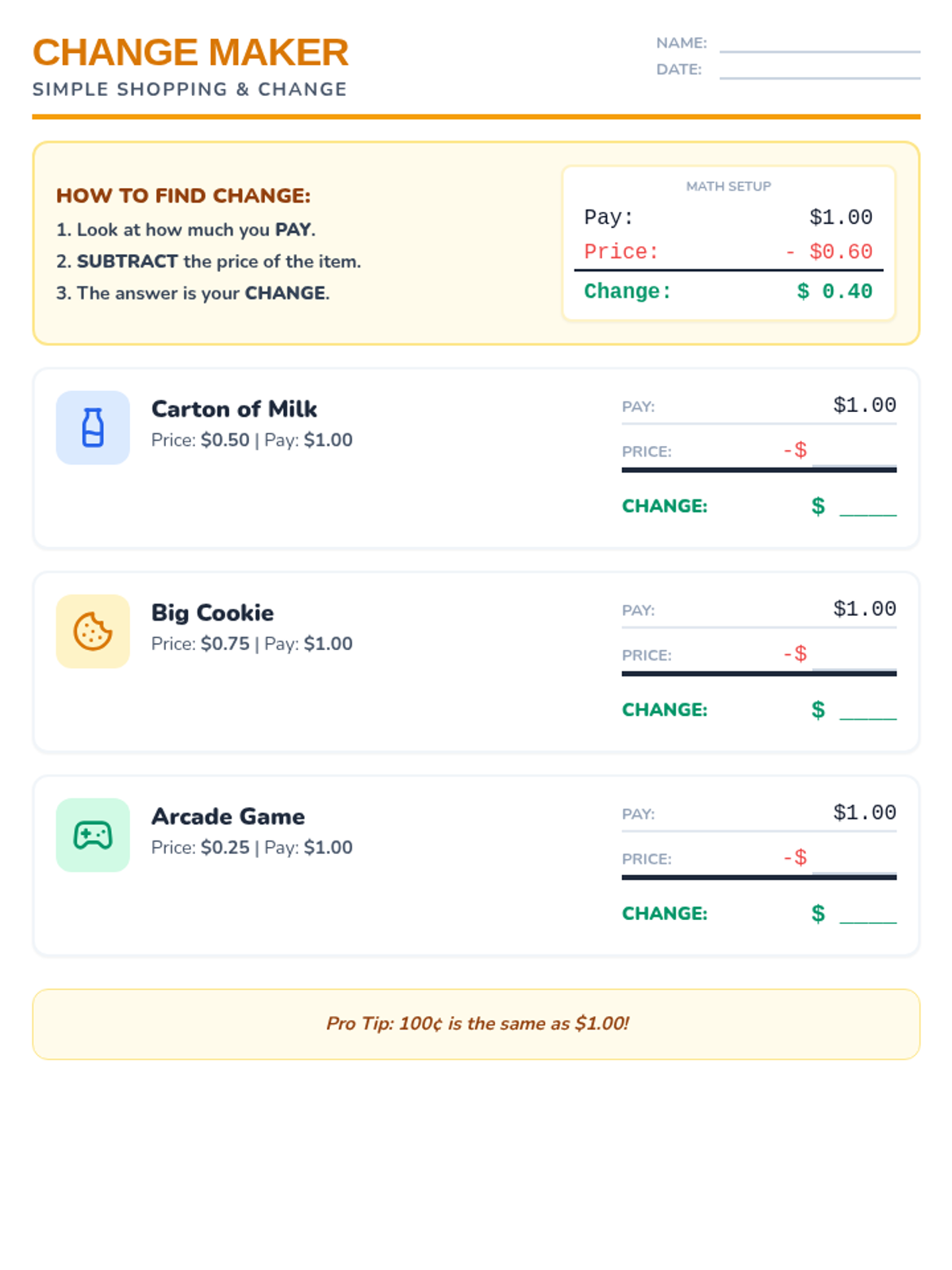Click the example change amount $ 0.40
Viewport: 952px width, 1270px height.
835,291
